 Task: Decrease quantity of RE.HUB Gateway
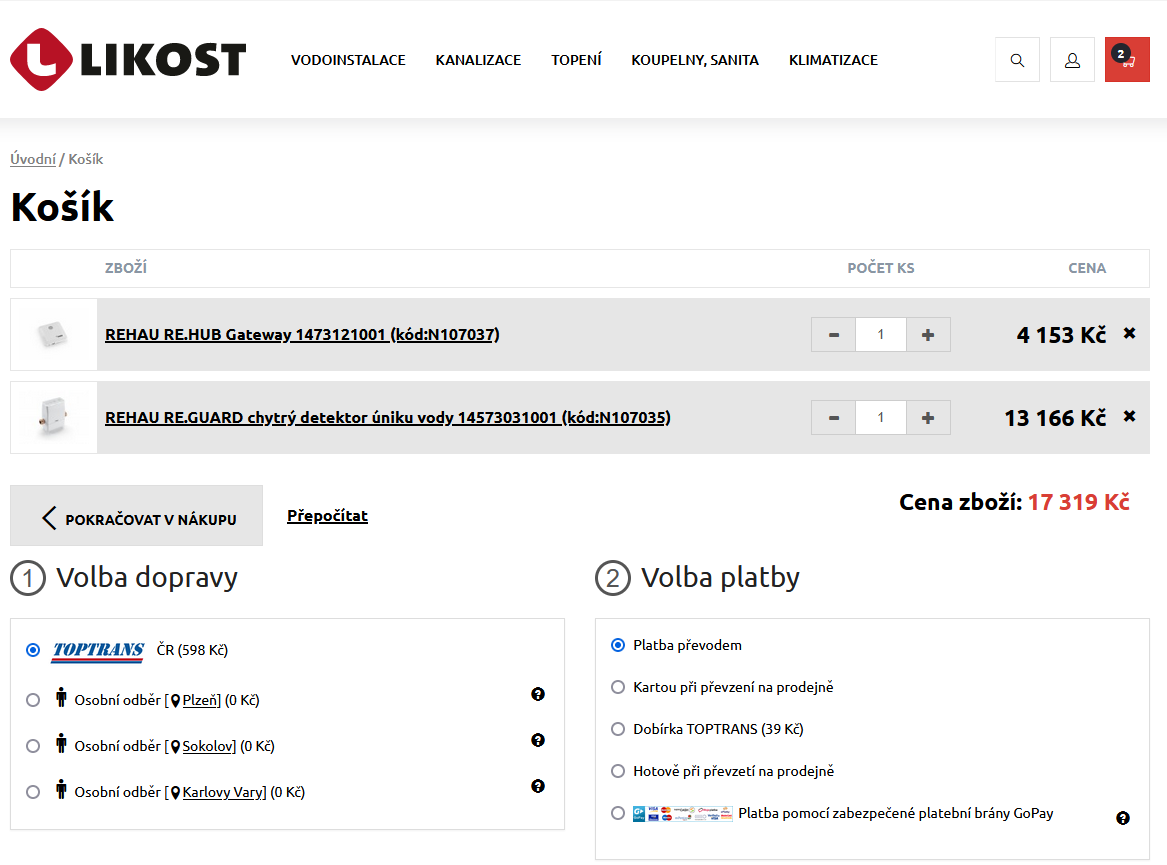[834, 335]
